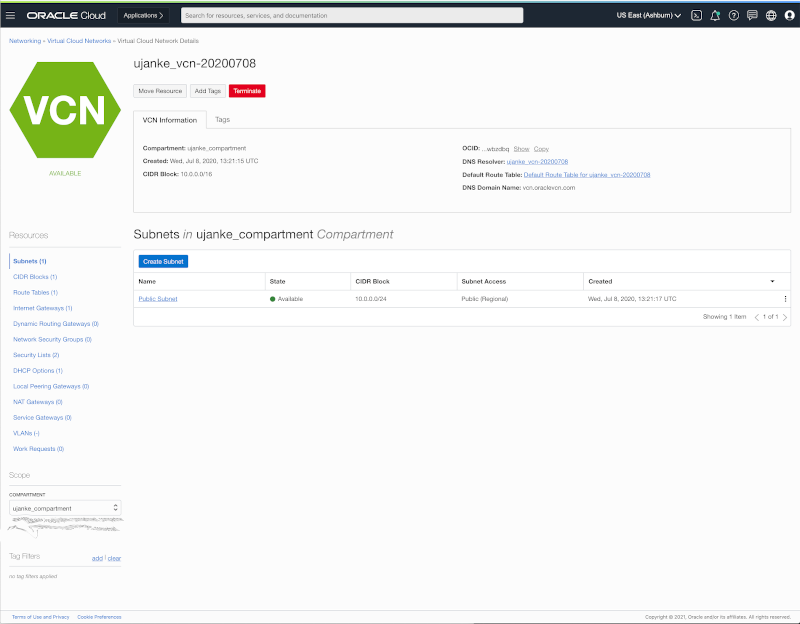
Task: Click the Create Subnet button
Action: coord(163,261)
